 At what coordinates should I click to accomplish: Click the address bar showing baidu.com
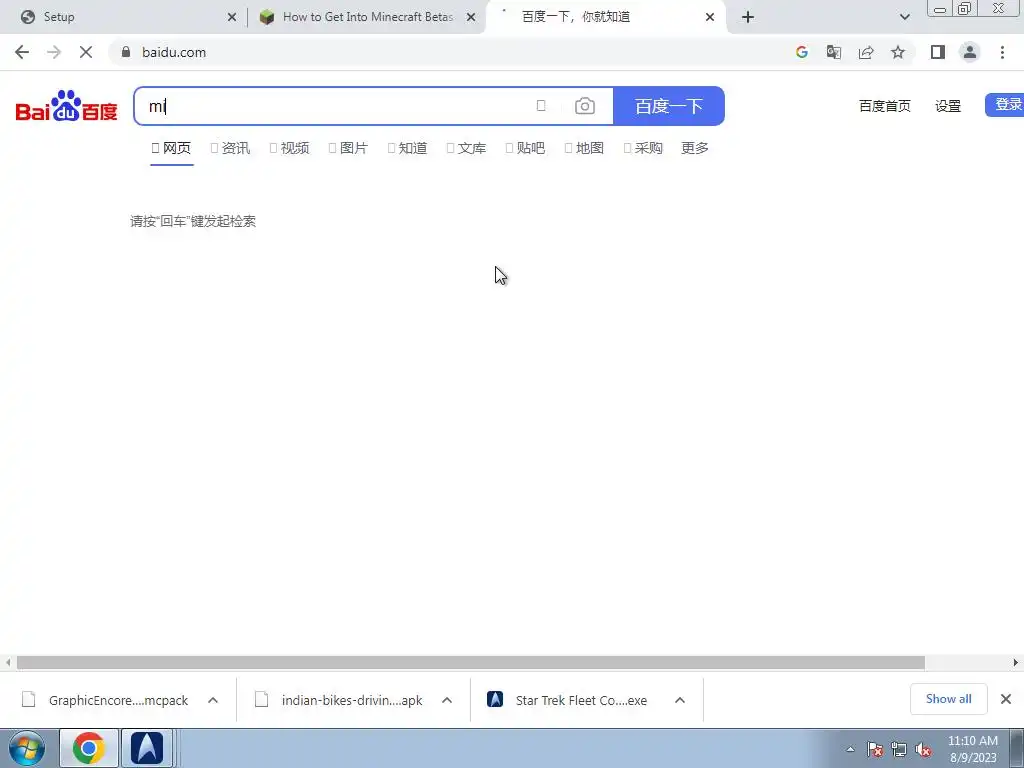(451, 52)
